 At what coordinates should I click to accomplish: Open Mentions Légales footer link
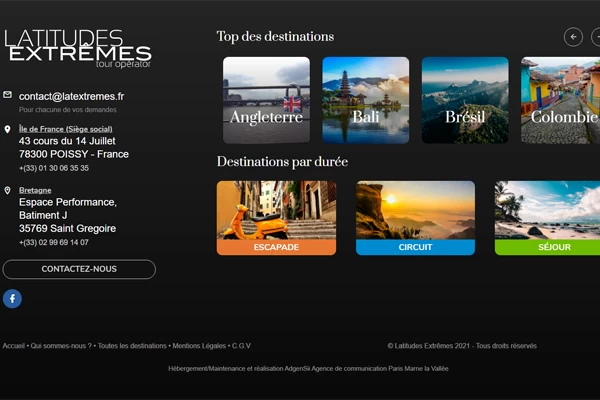point(199,346)
